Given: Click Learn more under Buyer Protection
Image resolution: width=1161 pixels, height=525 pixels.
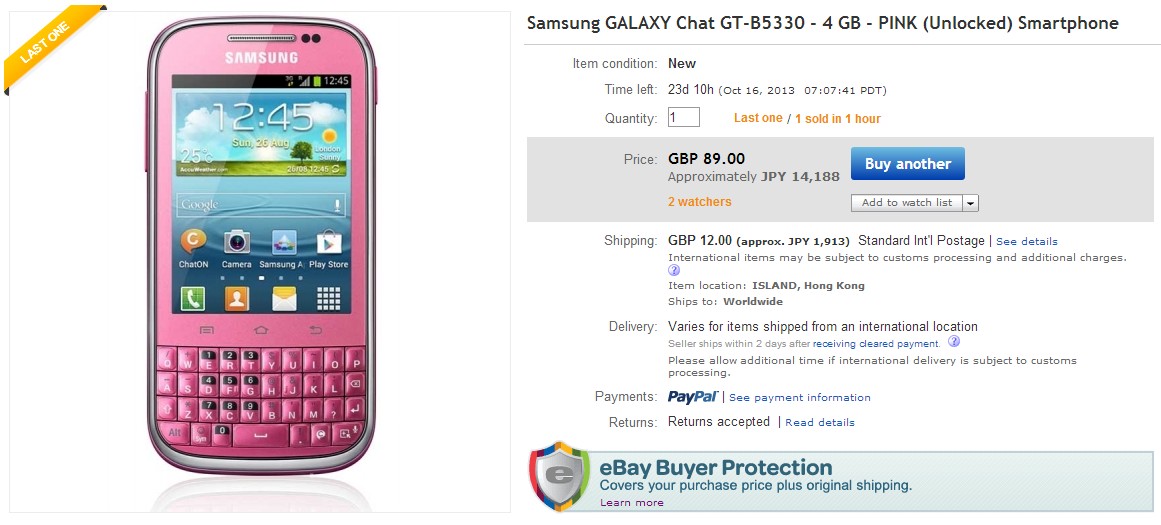Looking at the screenshot, I should (x=631, y=503).
